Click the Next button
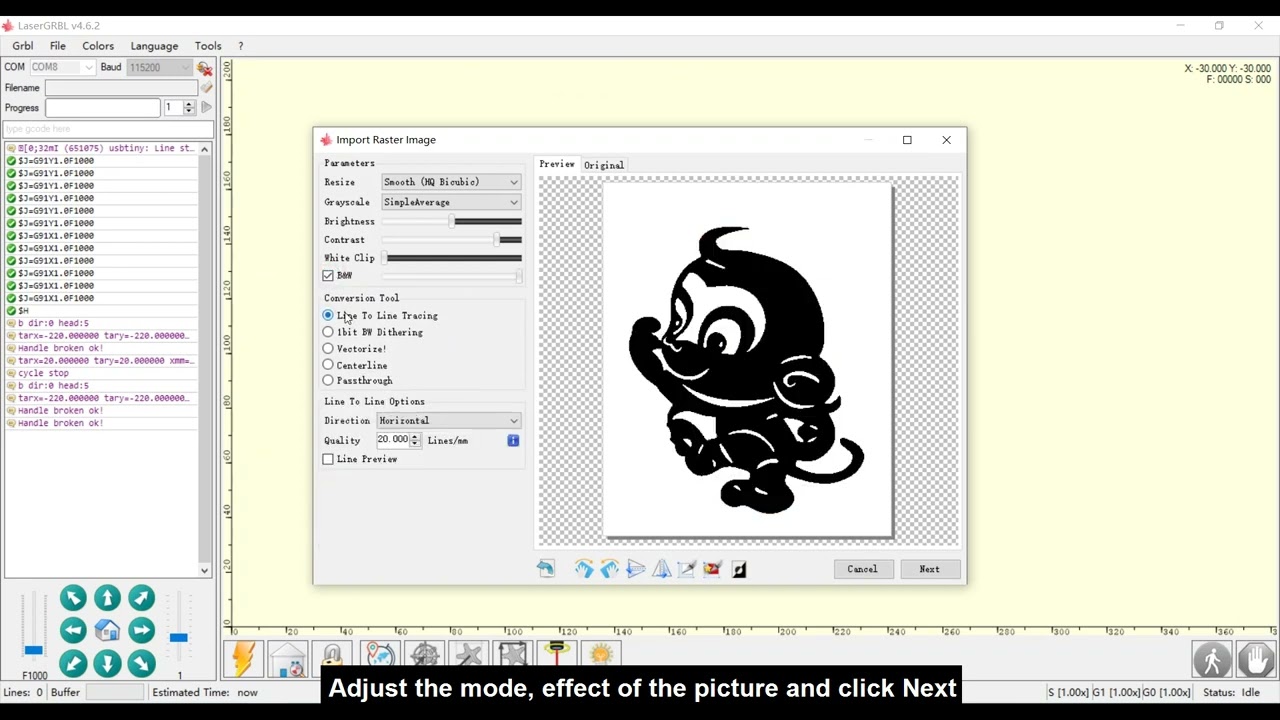 (x=929, y=569)
